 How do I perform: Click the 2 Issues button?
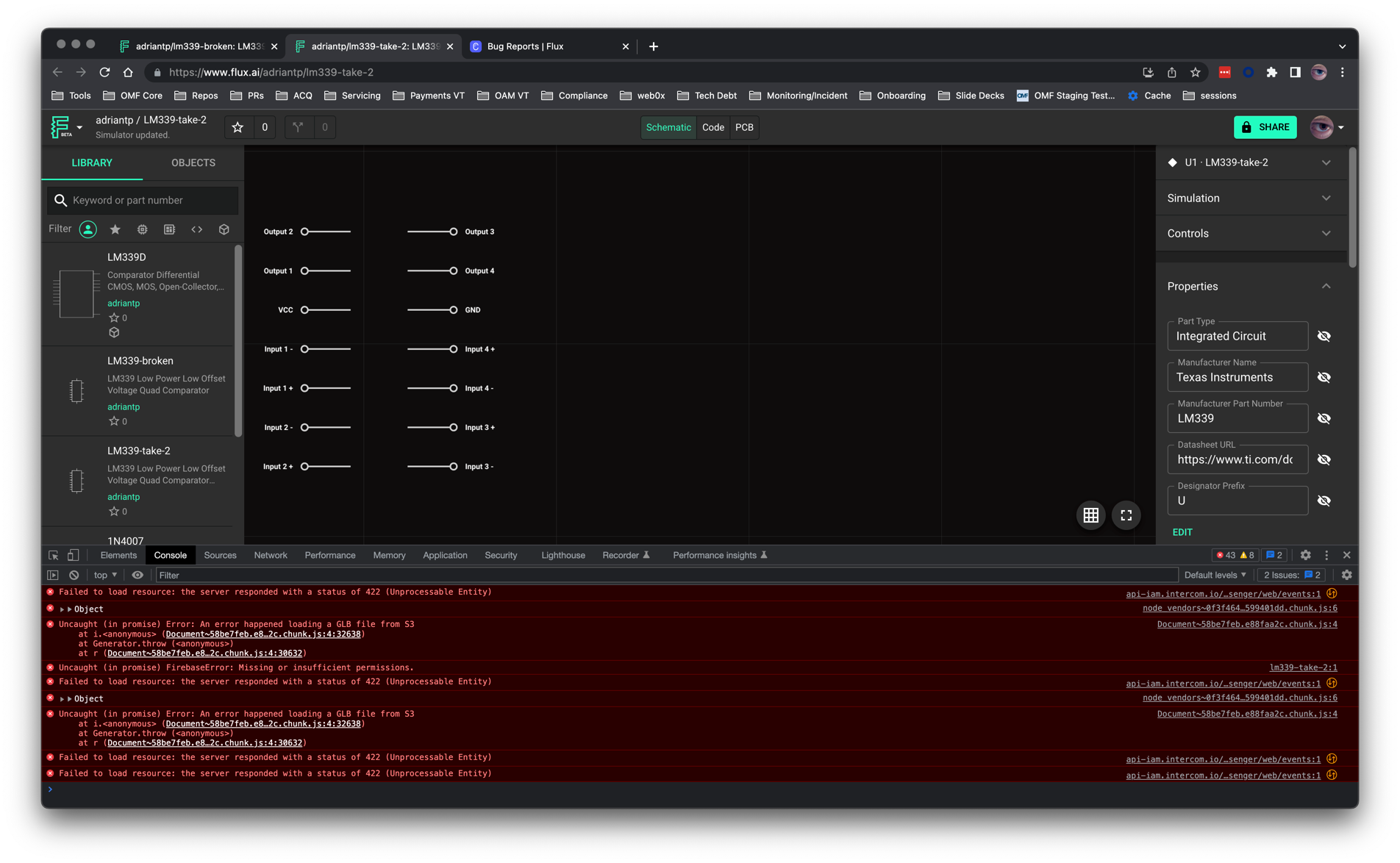pyautogui.click(x=1292, y=575)
